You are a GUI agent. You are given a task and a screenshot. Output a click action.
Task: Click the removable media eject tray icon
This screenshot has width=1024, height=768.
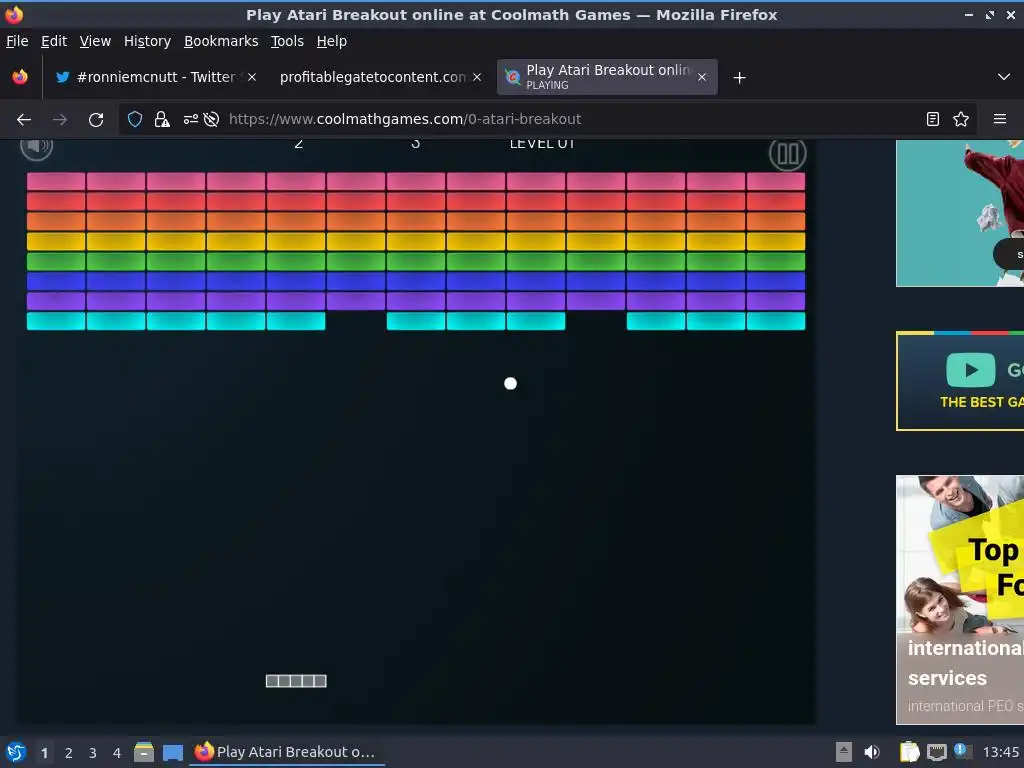click(x=844, y=752)
